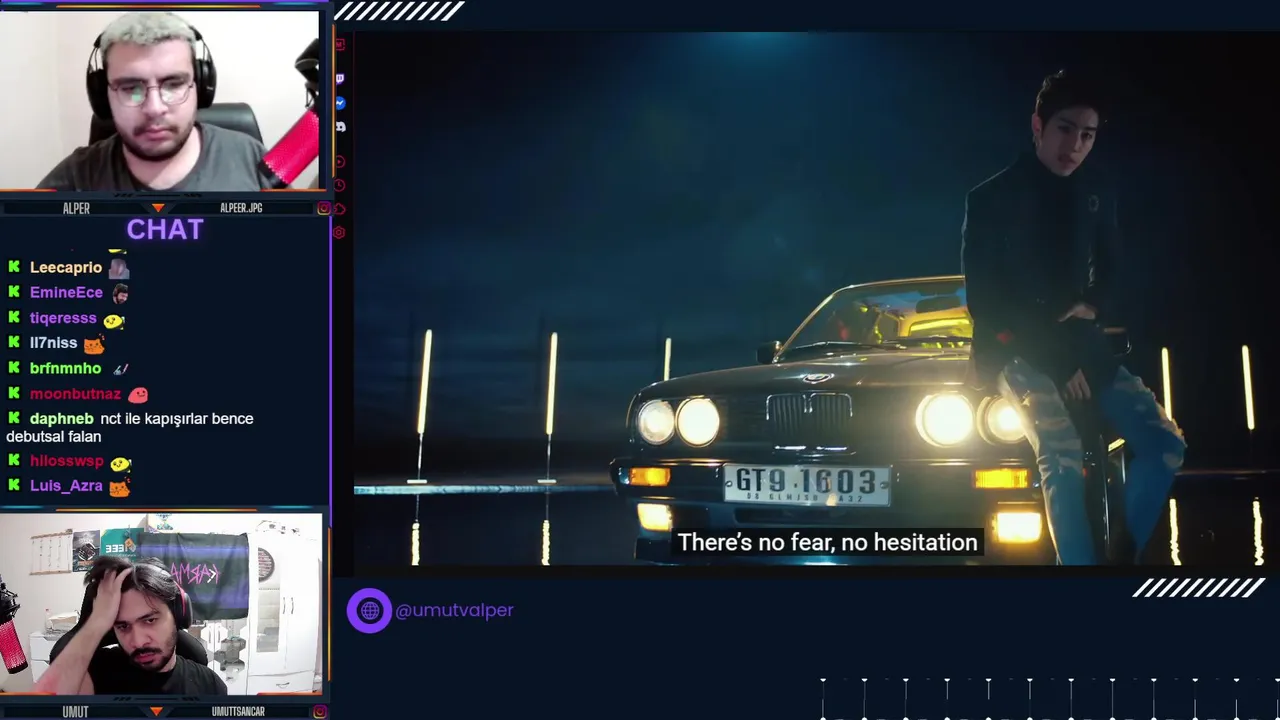Click the Kick badge next to tiqeresss
Viewport: 1280px width, 720px height.
tap(14, 318)
